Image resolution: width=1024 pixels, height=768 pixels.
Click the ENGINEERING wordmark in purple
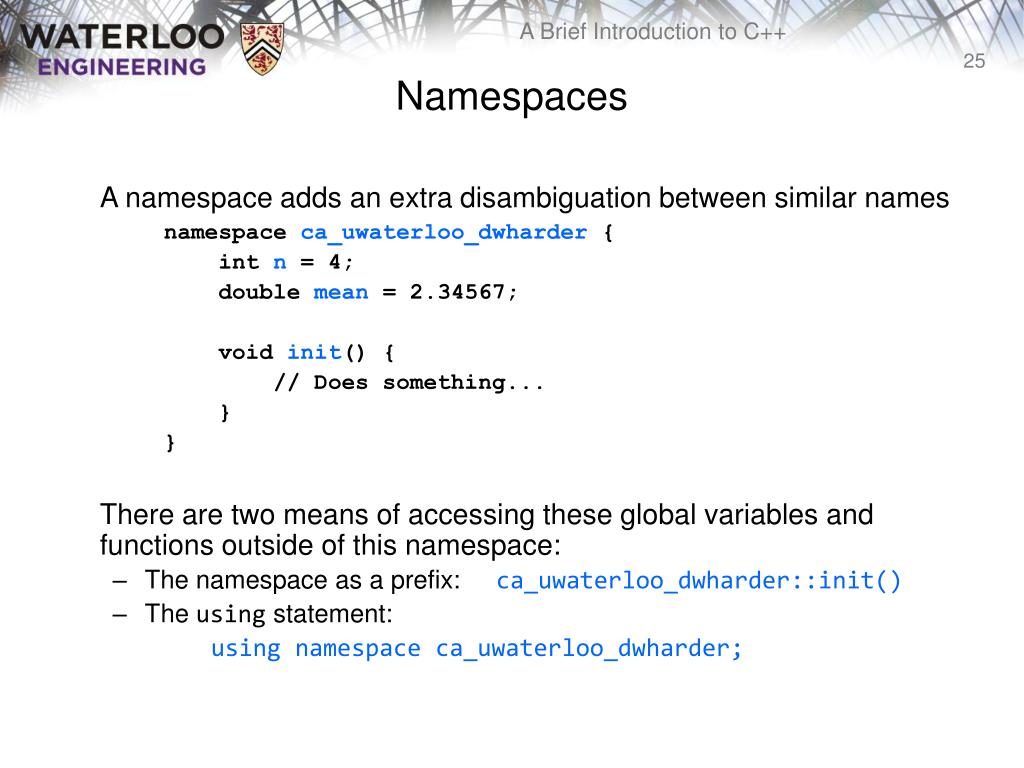[121, 67]
